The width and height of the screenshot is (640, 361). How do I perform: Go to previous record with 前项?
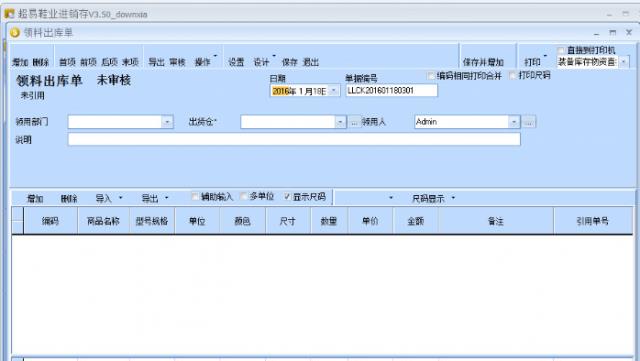tap(88, 62)
